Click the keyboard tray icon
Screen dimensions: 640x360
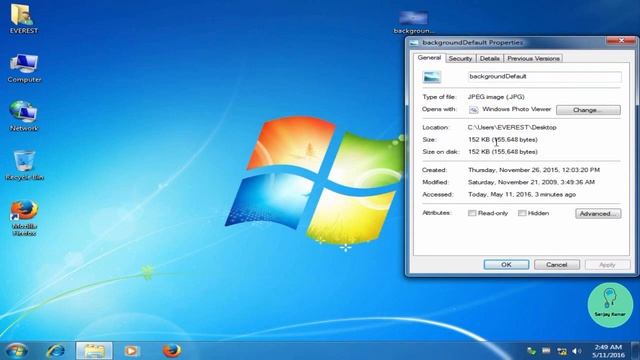click(x=546, y=351)
